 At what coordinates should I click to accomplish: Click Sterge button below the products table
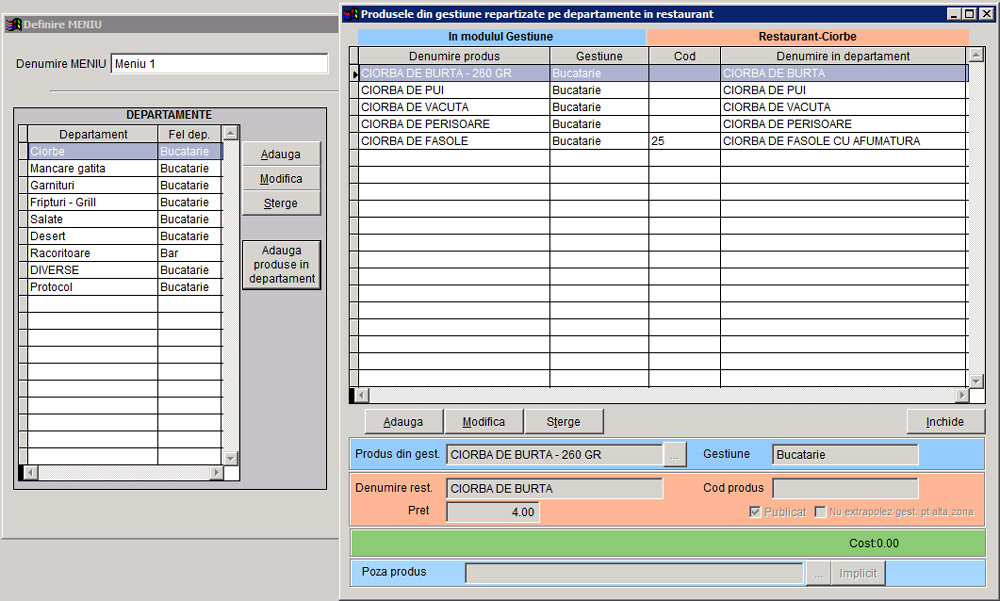coord(563,422)
